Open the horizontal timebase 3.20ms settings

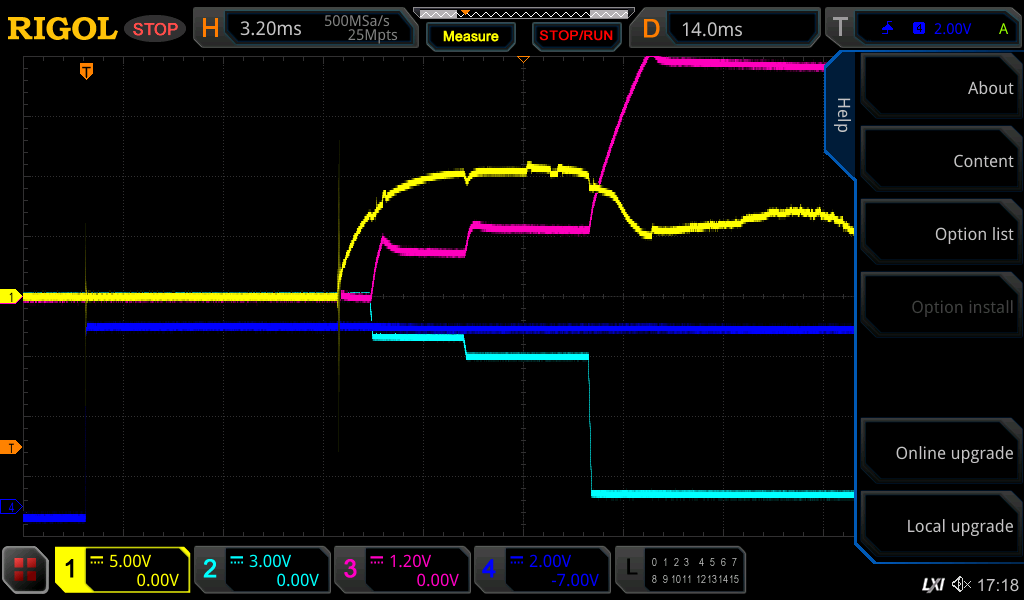point(305,29)
